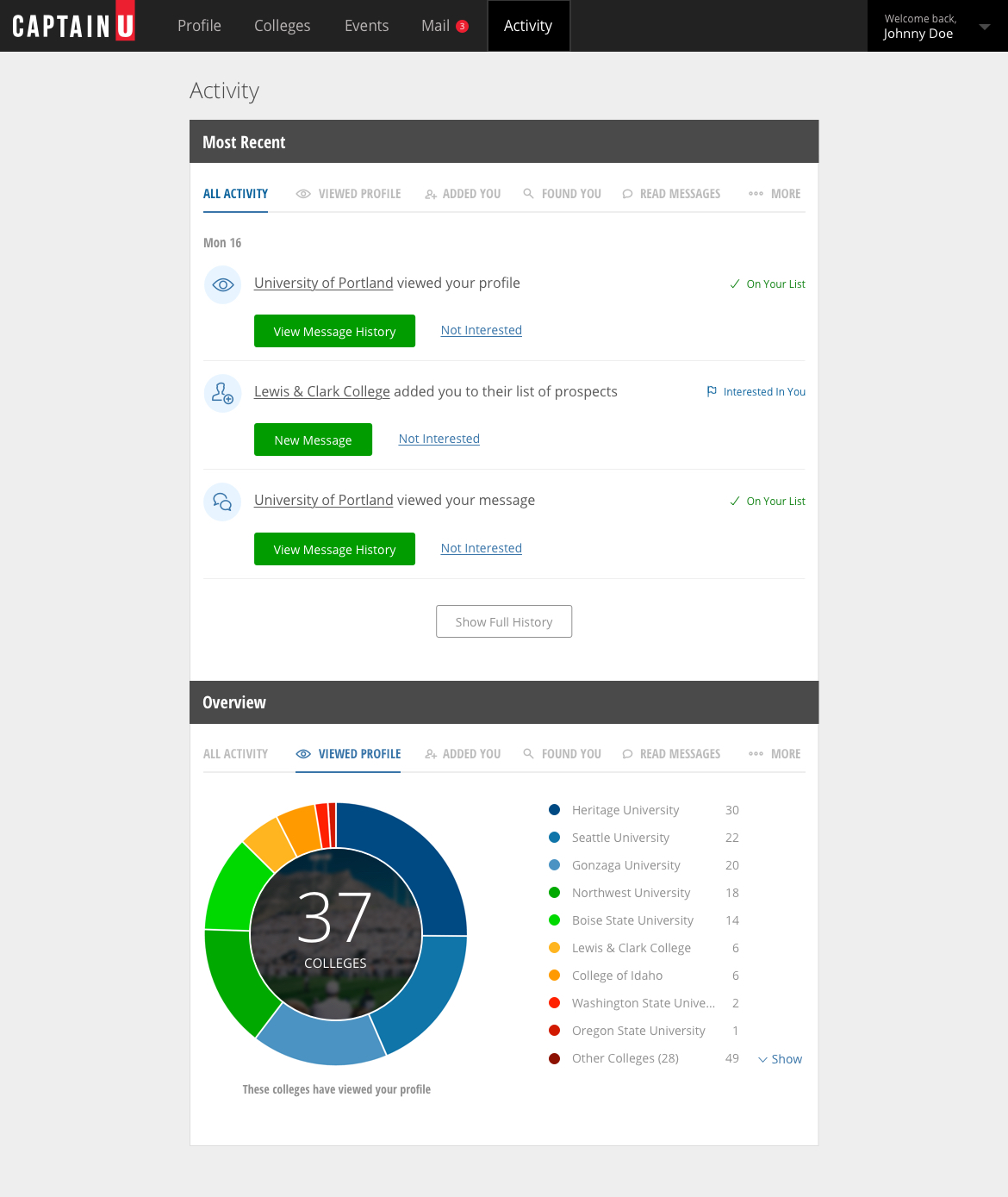Click Gonzaga University legend label
The height and width of the screenshot is (1197, 1008).
tap(625, 865)
